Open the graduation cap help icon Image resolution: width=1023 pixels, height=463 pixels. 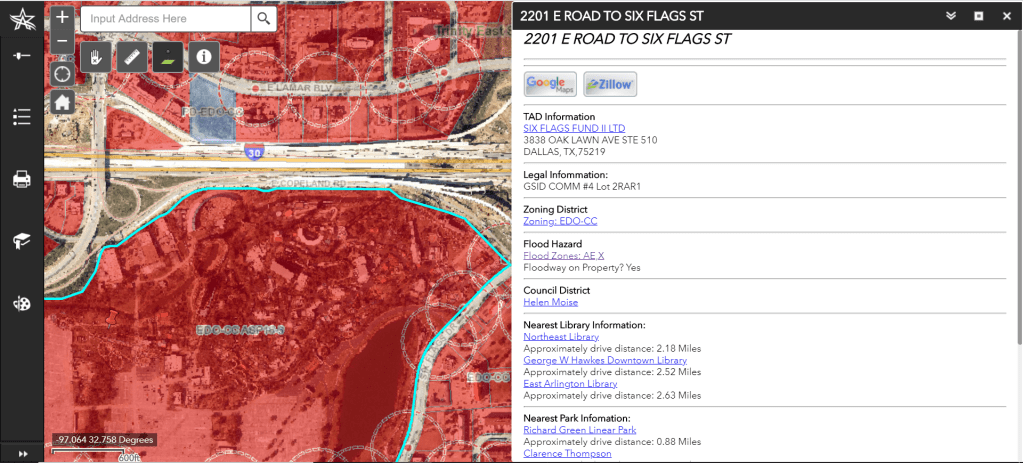click(x=21, y=241)
